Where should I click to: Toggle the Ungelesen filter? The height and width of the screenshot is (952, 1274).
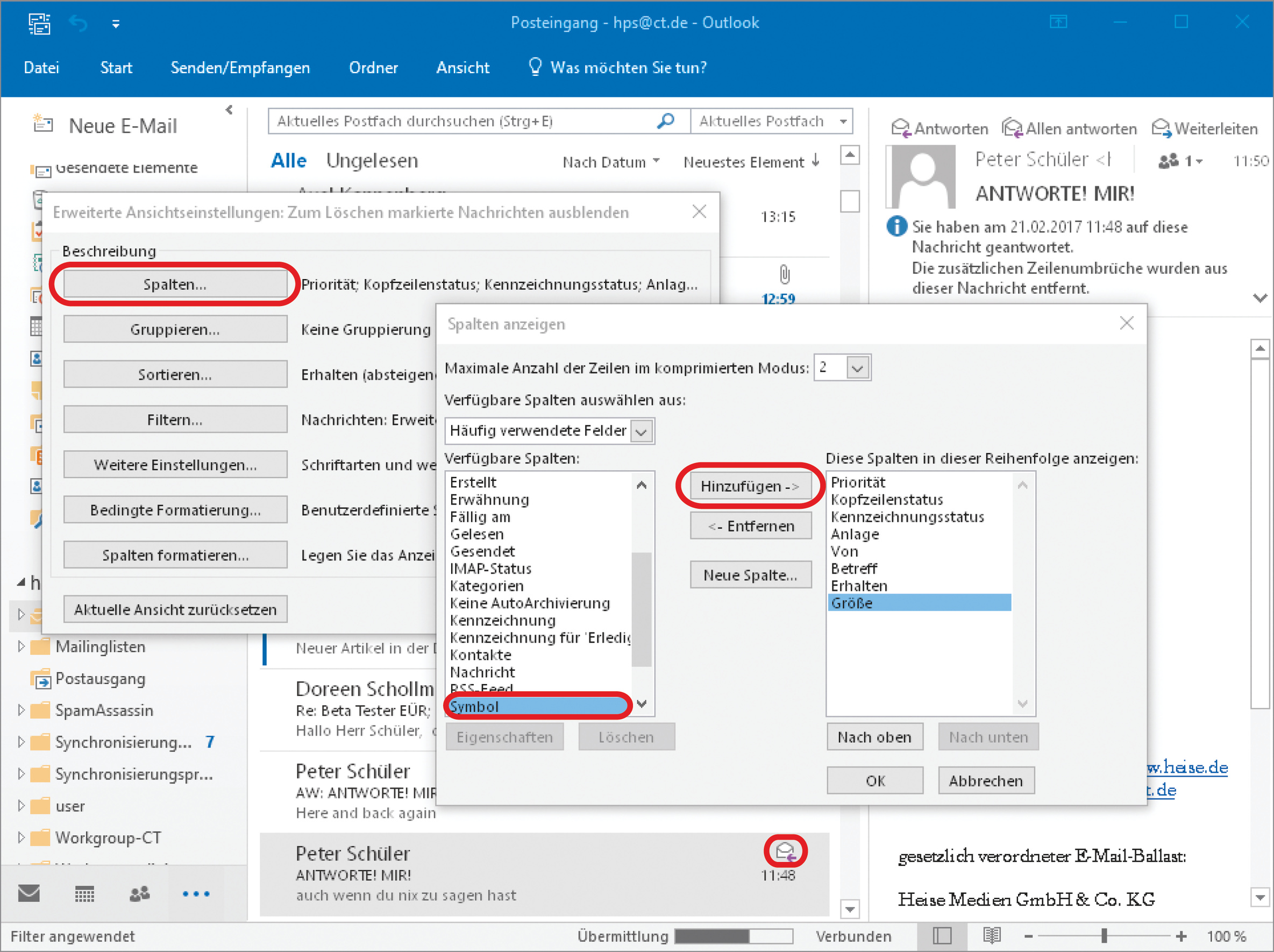(x=372, y=161)
